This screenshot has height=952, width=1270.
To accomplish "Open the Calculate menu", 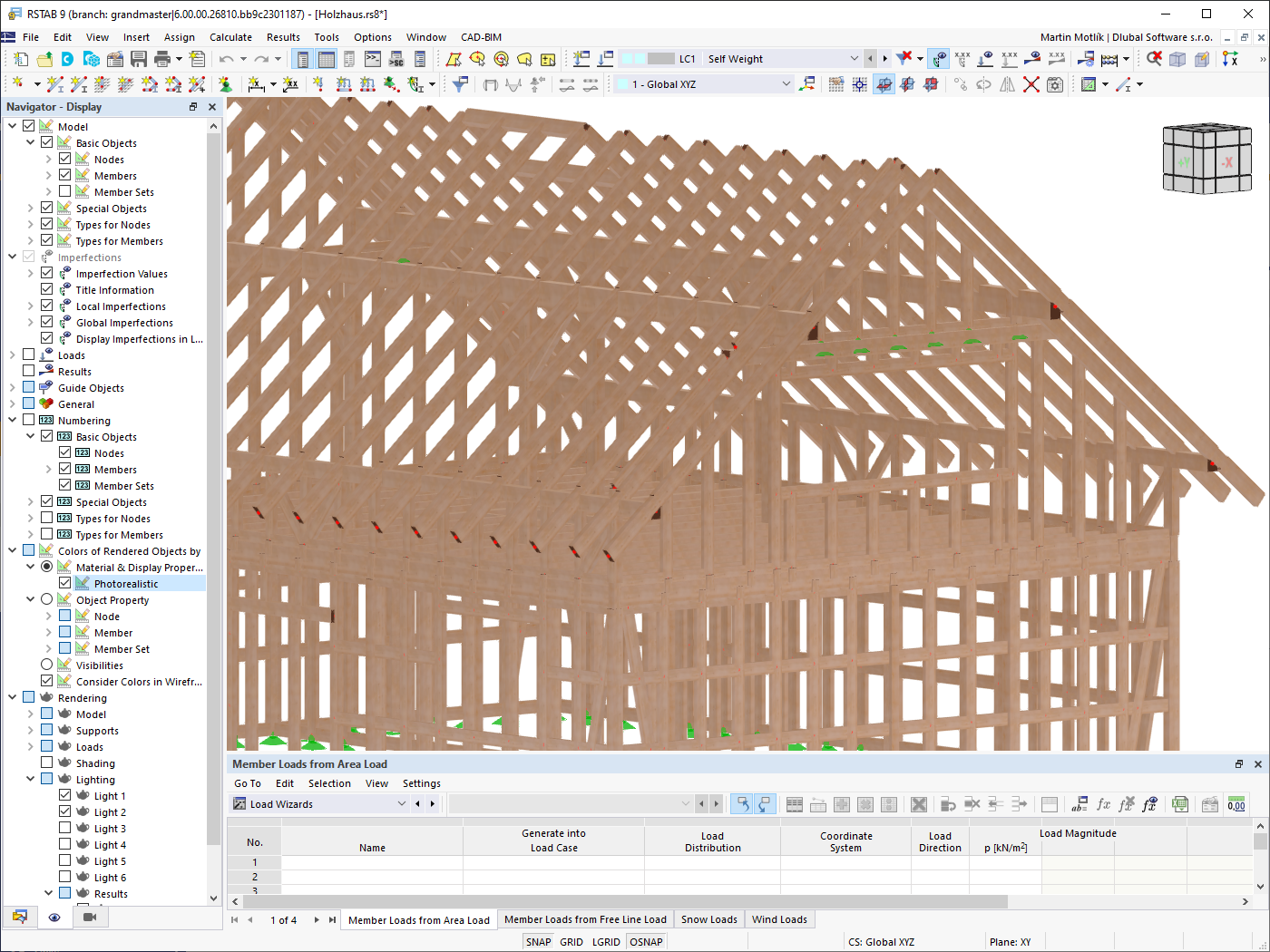I will (230, 37).
